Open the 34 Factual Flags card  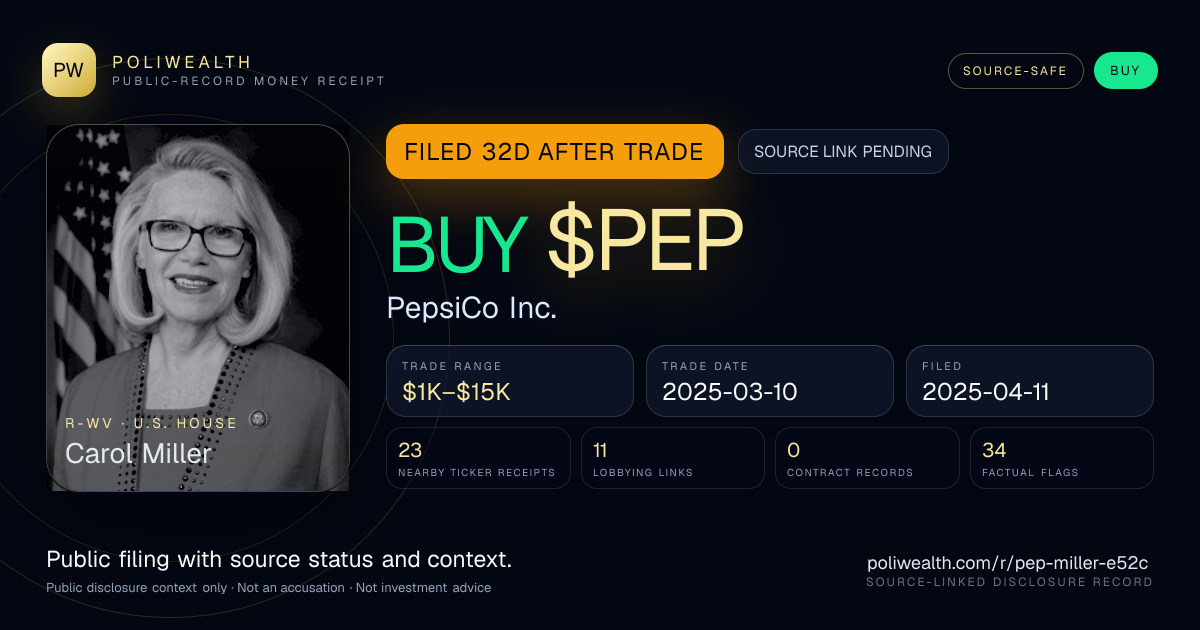1062,458
